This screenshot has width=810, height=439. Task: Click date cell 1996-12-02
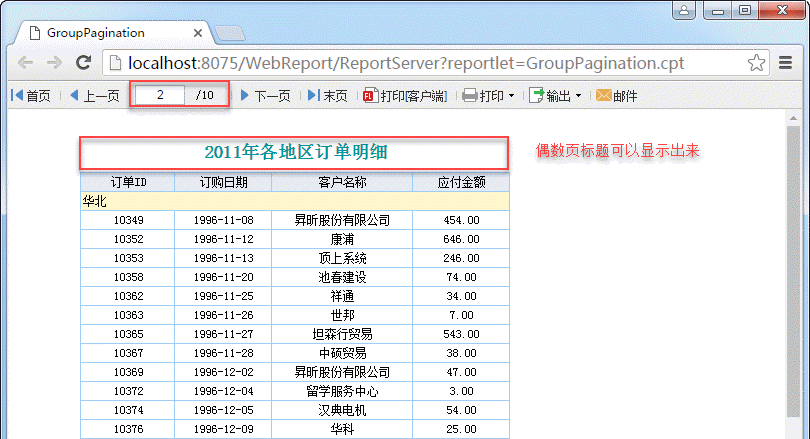coord(223,372)
